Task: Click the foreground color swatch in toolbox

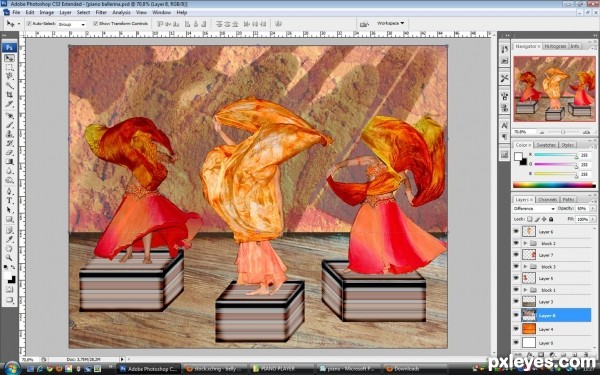Action: coord(8,276)
